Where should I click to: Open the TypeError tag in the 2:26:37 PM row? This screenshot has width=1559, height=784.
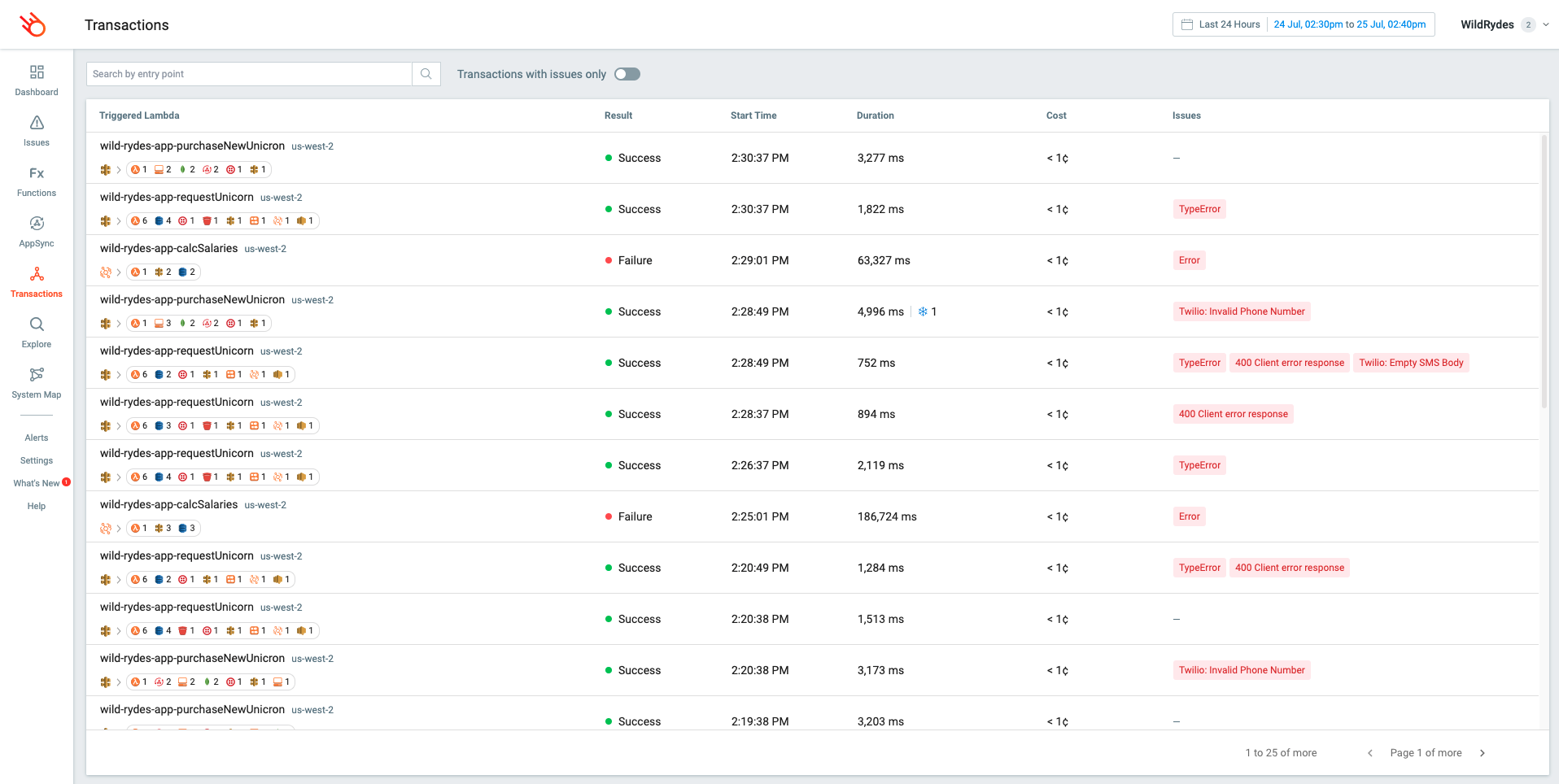pyautogui.click(x=1199, y=465)
